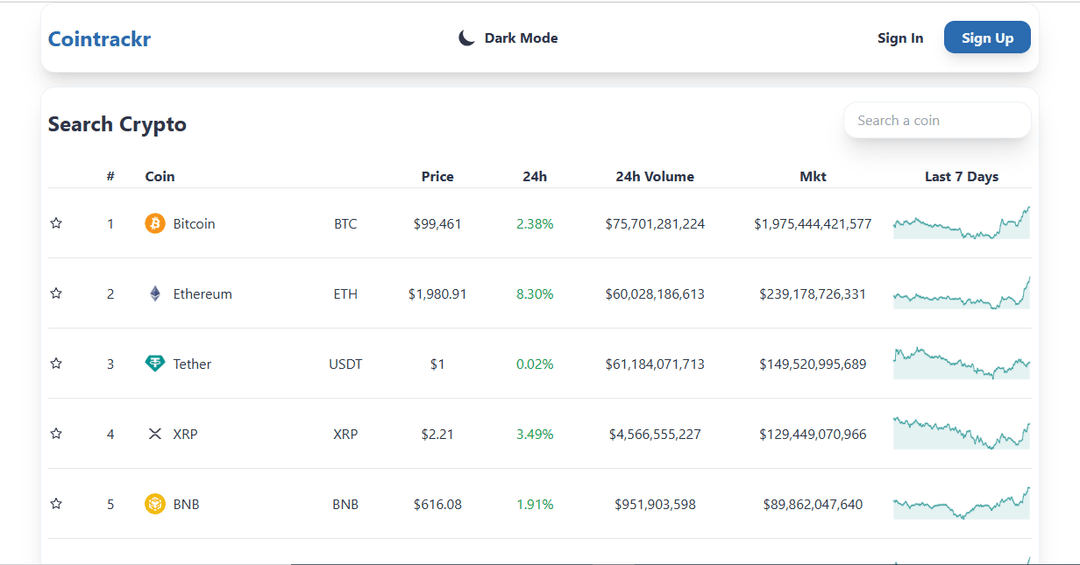Click the XRP cross logo icon
Screen dimensions: 1080x565
pyautogui.click(x=155, y=434)
